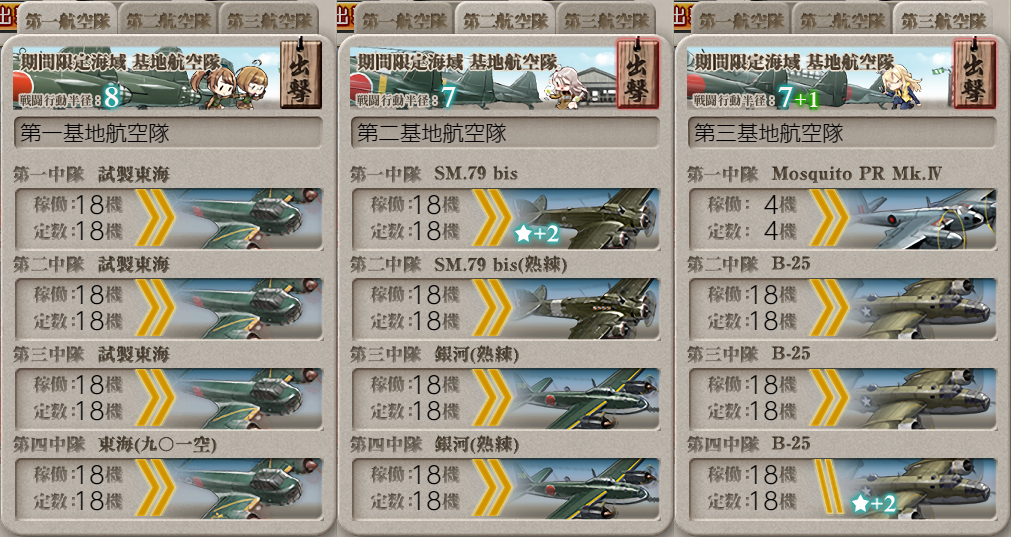This screenshot has width=1011, height=537.
Task: Switch to 第一航空隊 tab in left panel
Action: tap(68, 20)
